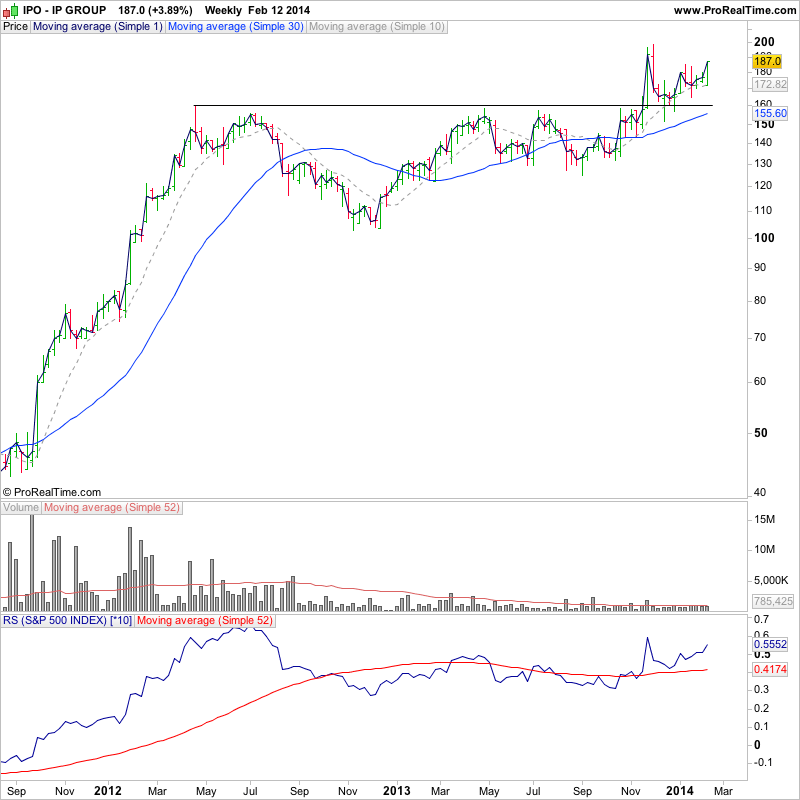This screenshot has height=800, width=800.
Task: Click the © ProRealTime.com copyright text
Action: coord(52,492)
